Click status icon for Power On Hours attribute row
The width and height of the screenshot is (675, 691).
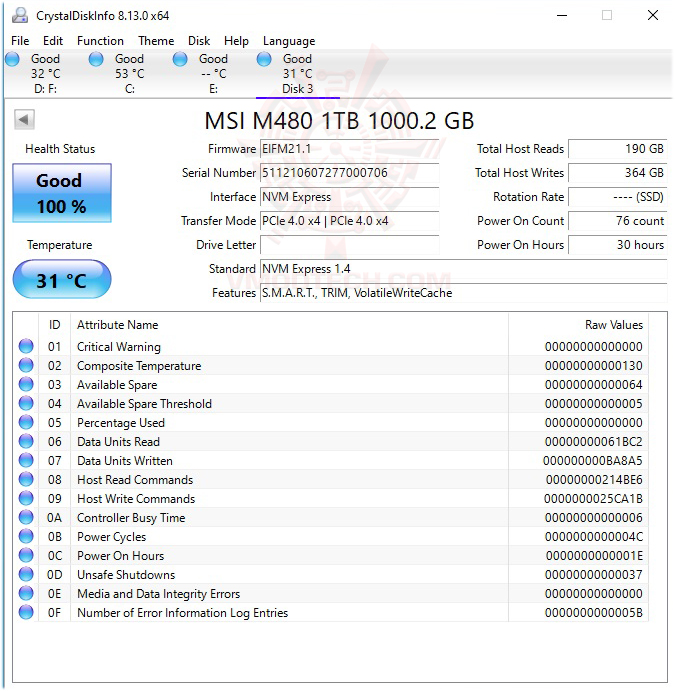pyautogui.click(x=26, y=555)
